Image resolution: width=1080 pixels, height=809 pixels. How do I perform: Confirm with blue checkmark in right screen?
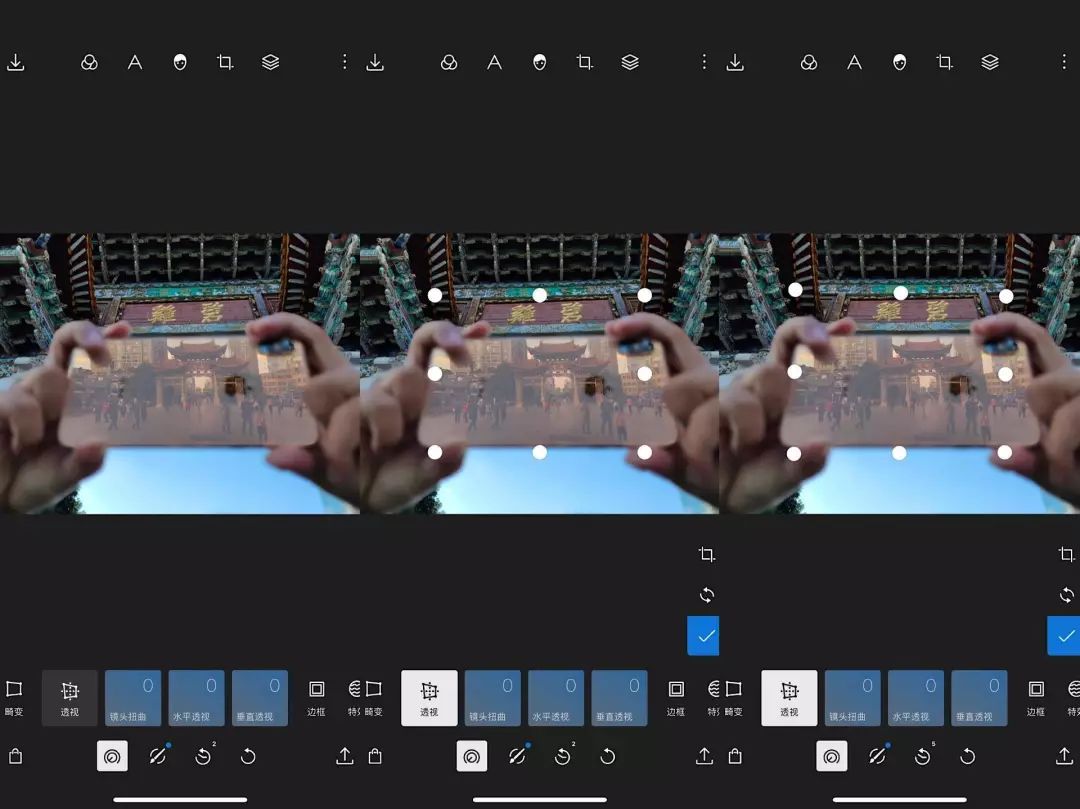pos(1063,635)
